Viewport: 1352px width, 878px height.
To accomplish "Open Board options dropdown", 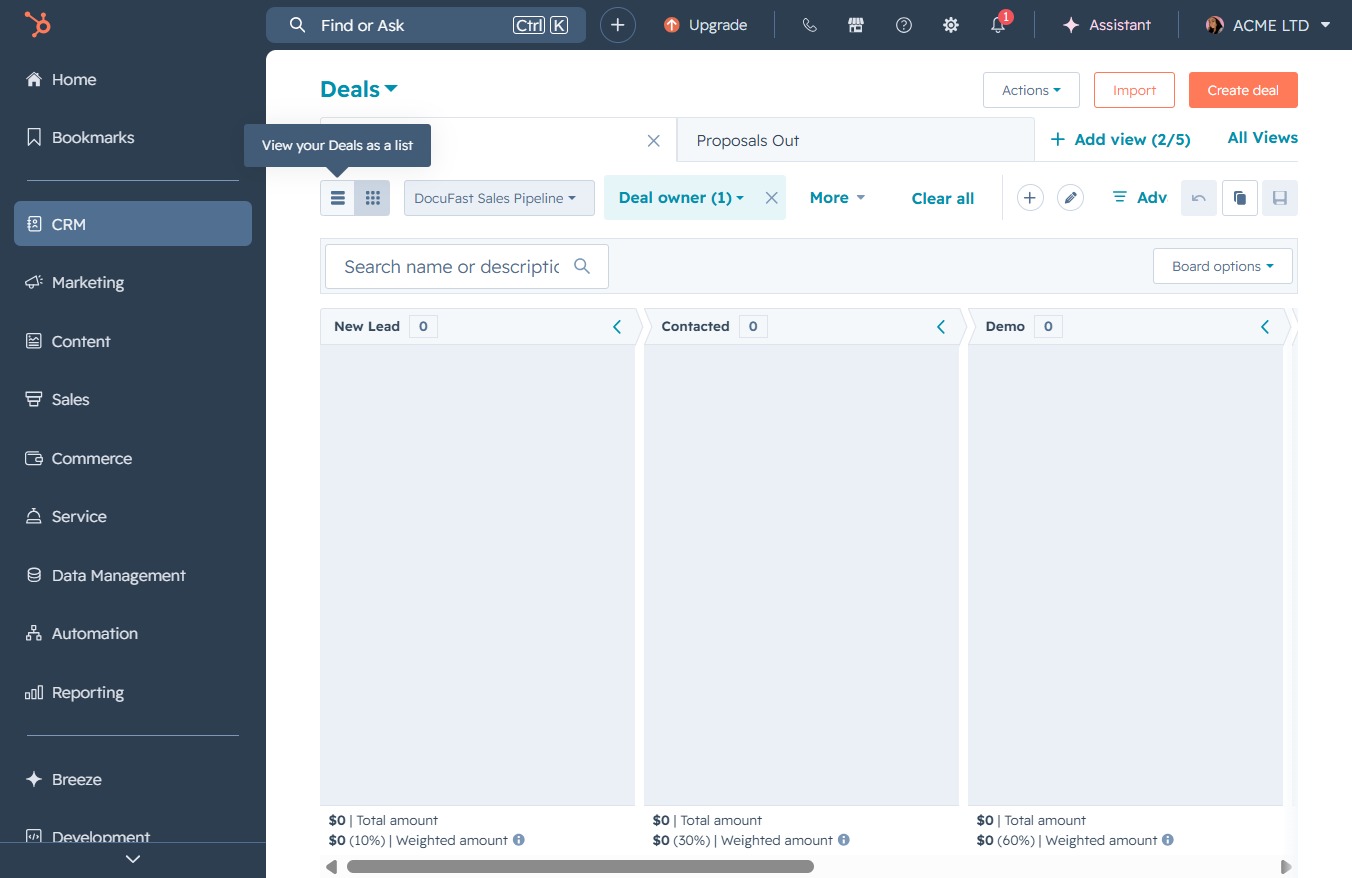I will tap(1223, 266).
